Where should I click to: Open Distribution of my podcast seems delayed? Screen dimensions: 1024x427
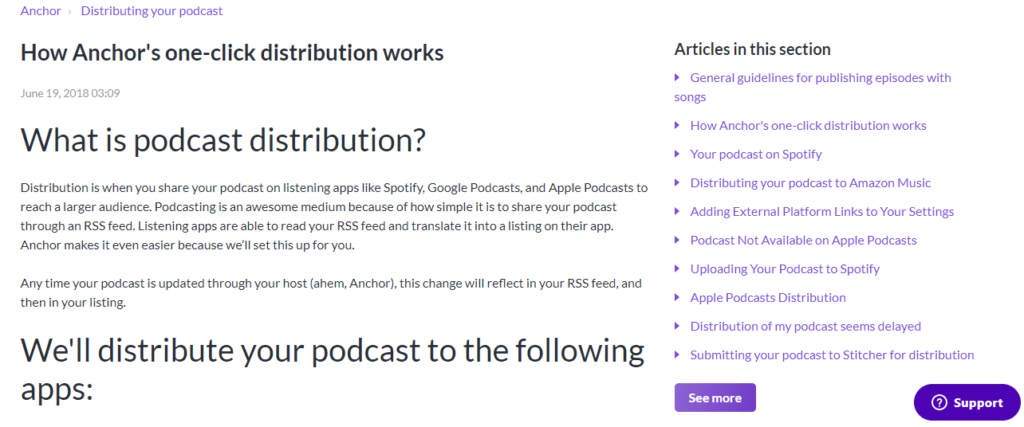coord(805,326)
